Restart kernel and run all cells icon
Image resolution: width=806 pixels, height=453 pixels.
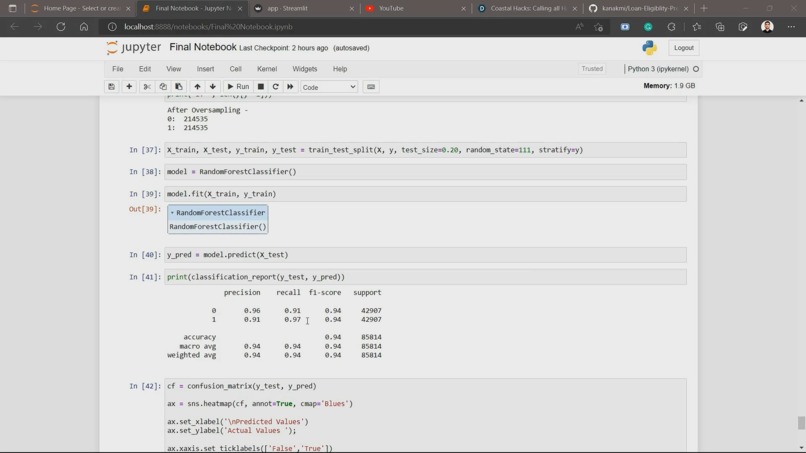(x=290, y=87)
